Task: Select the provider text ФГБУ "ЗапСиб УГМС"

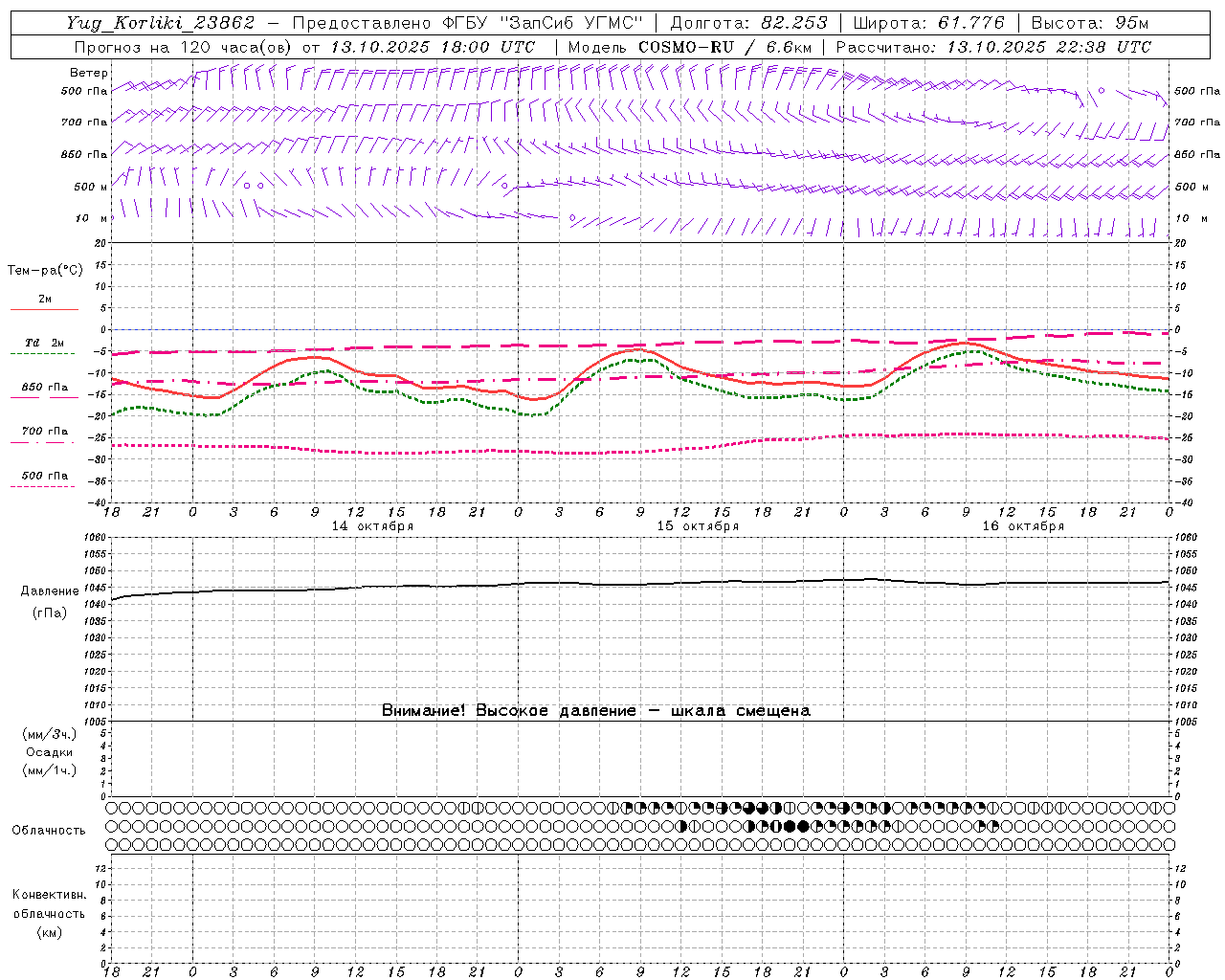Action: [543, 23]
